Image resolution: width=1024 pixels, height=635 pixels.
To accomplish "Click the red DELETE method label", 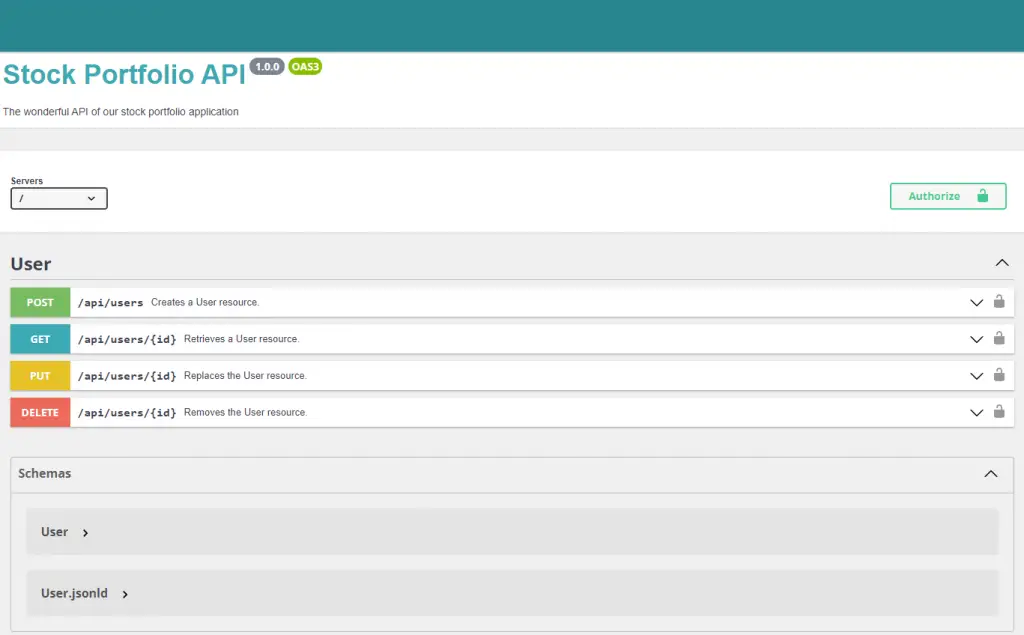I will pyautogui.click(x=40, y=412).
